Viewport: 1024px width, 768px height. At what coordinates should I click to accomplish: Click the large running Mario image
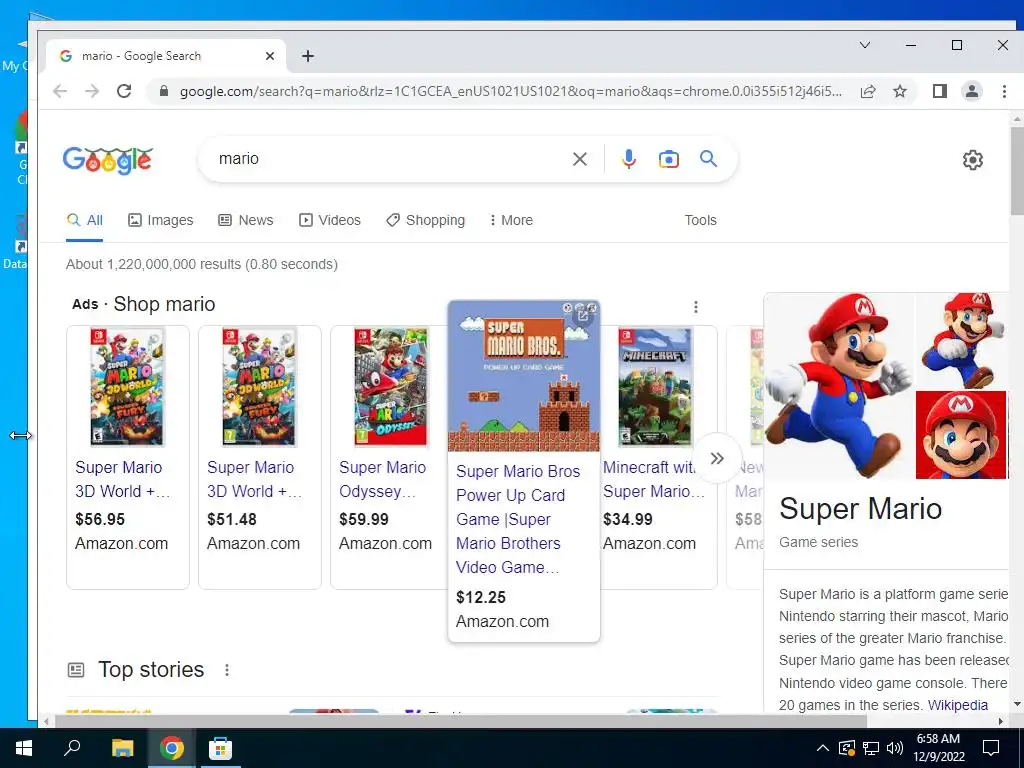(x=839, y=386)
